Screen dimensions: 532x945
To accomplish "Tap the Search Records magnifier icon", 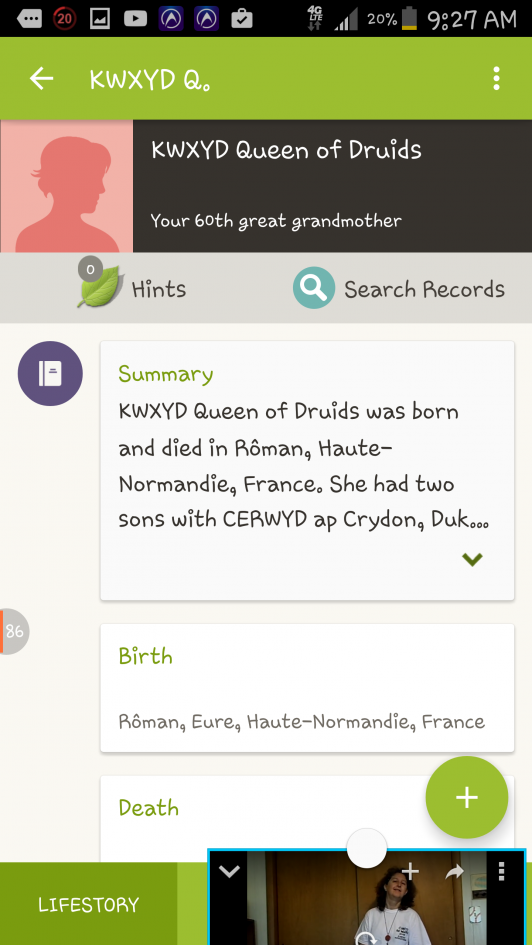I will (313, 288).
